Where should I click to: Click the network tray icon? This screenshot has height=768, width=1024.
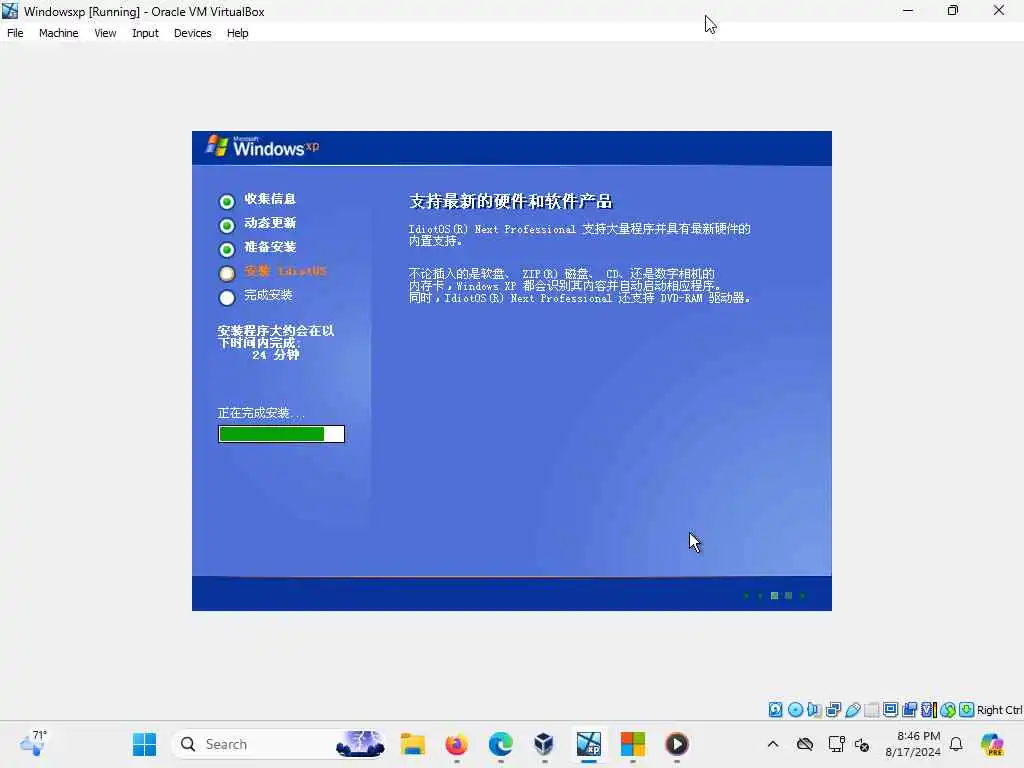coord(836,744)
